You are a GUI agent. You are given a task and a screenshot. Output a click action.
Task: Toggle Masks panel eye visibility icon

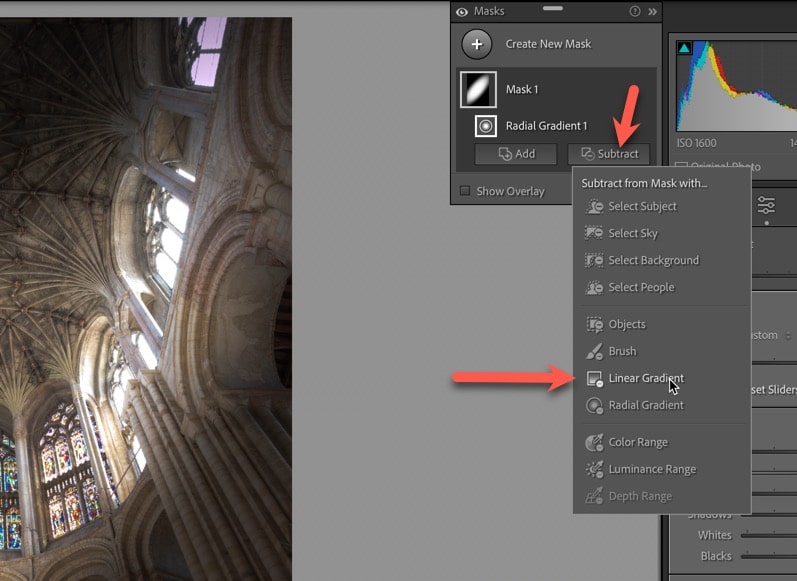tap(462, 12)
